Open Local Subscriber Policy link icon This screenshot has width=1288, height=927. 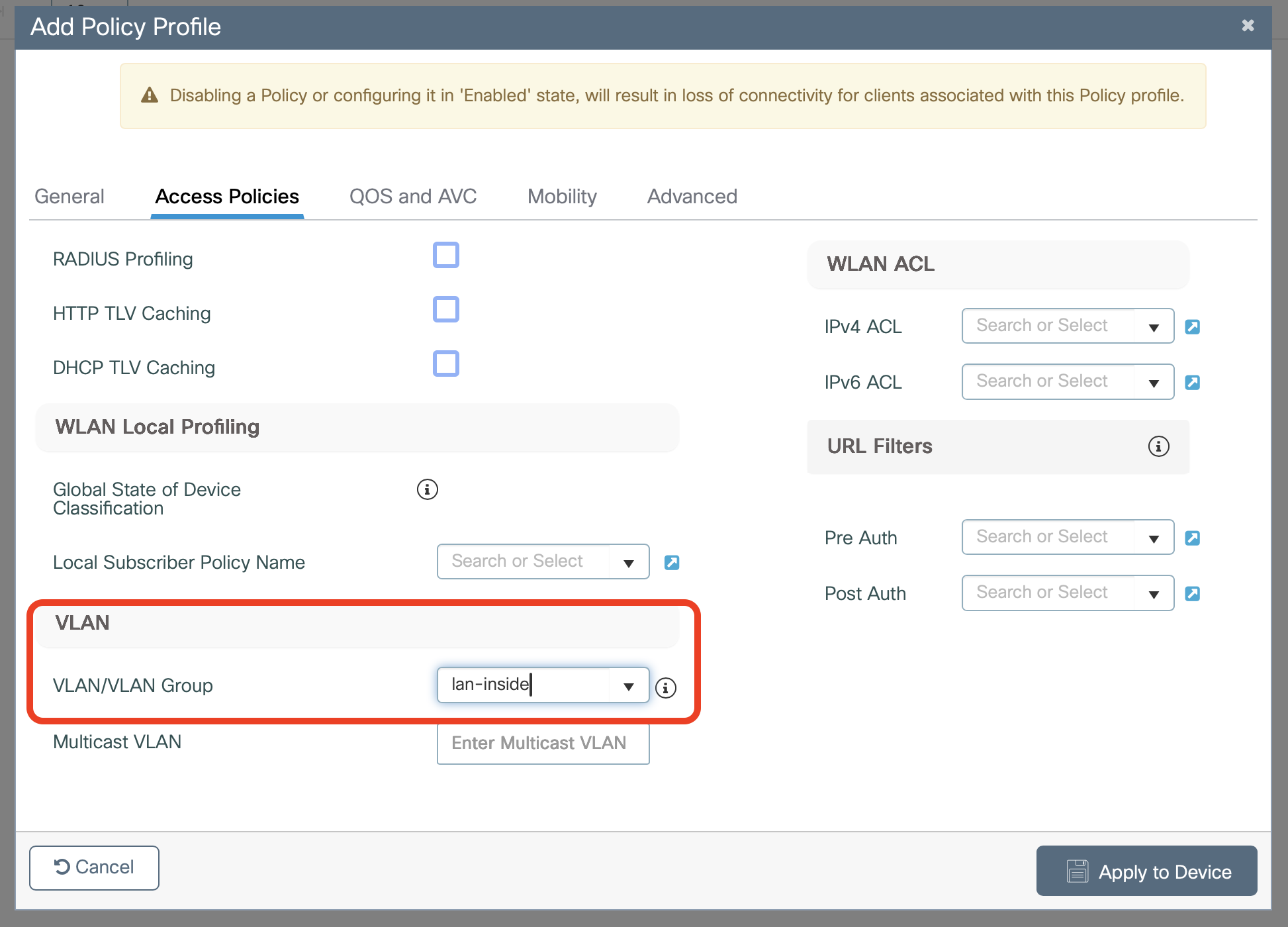(x=671, y=562)
